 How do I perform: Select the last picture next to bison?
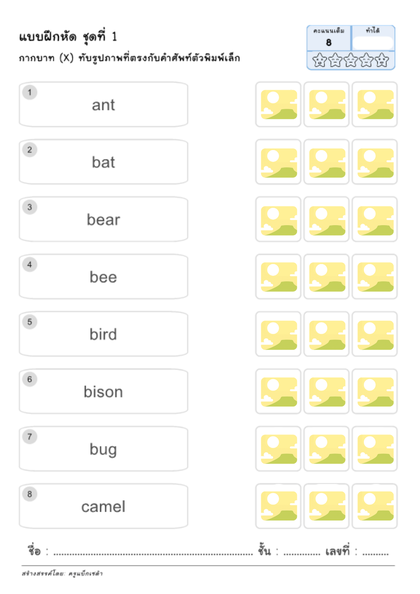click(375, 392)
